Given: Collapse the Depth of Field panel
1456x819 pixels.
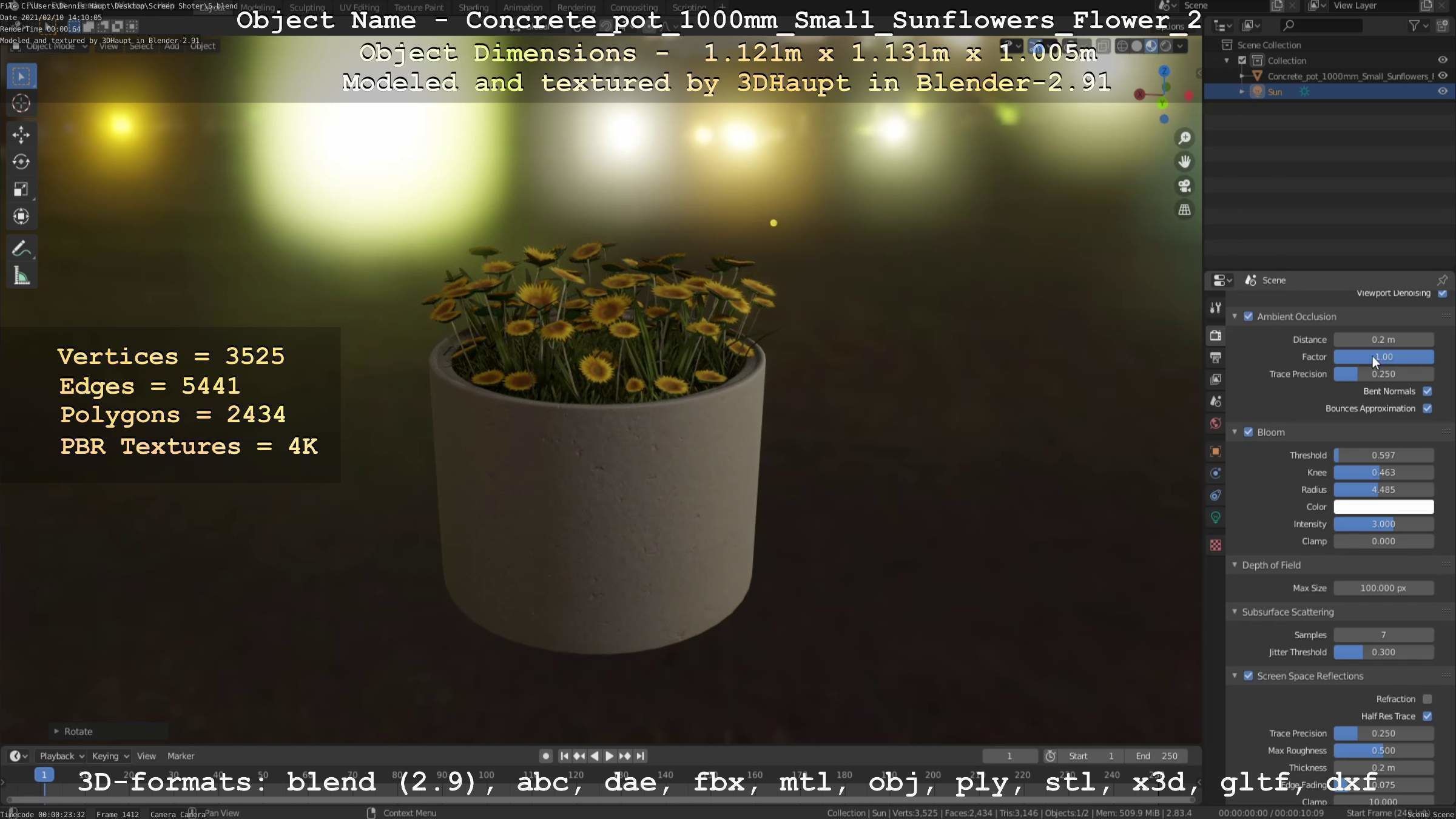Looking at the screenshot, I should point(1235,565).
